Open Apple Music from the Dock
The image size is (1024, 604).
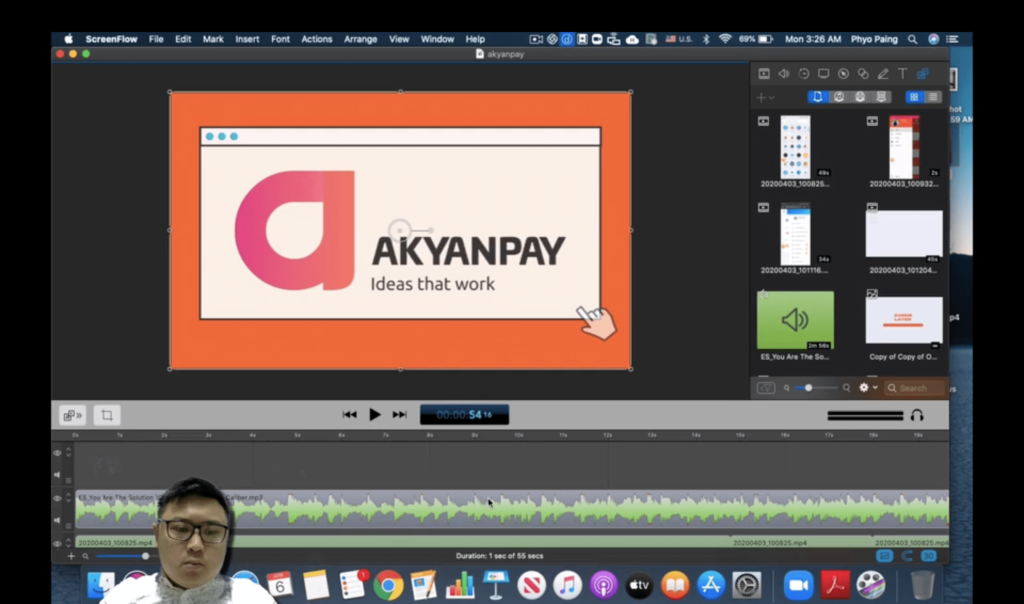pos(568,585)
